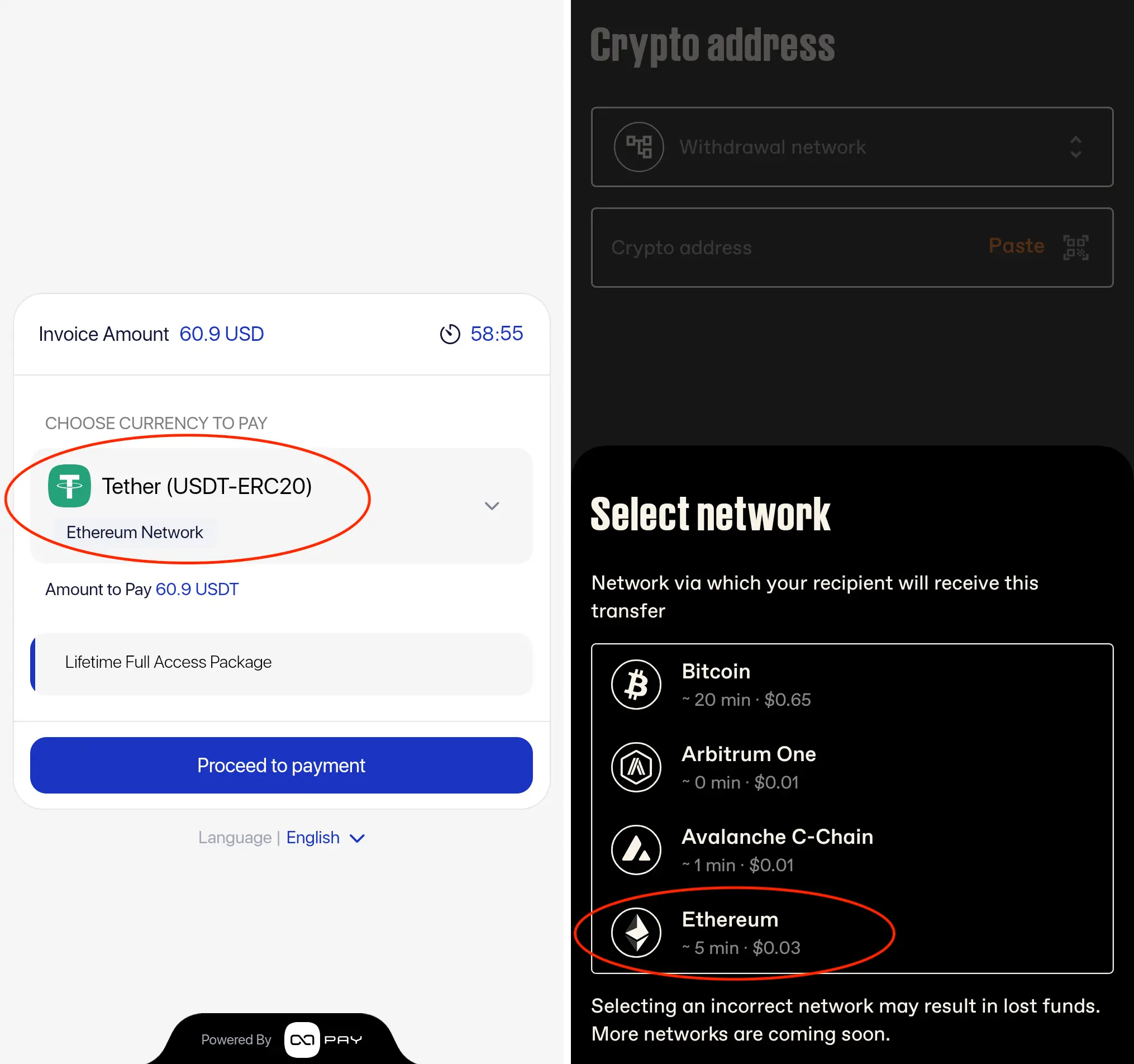Click the Arbitrum One logo icon
The height and width of the screenshot is (1064, 1134).
click(x=636, y=767)
